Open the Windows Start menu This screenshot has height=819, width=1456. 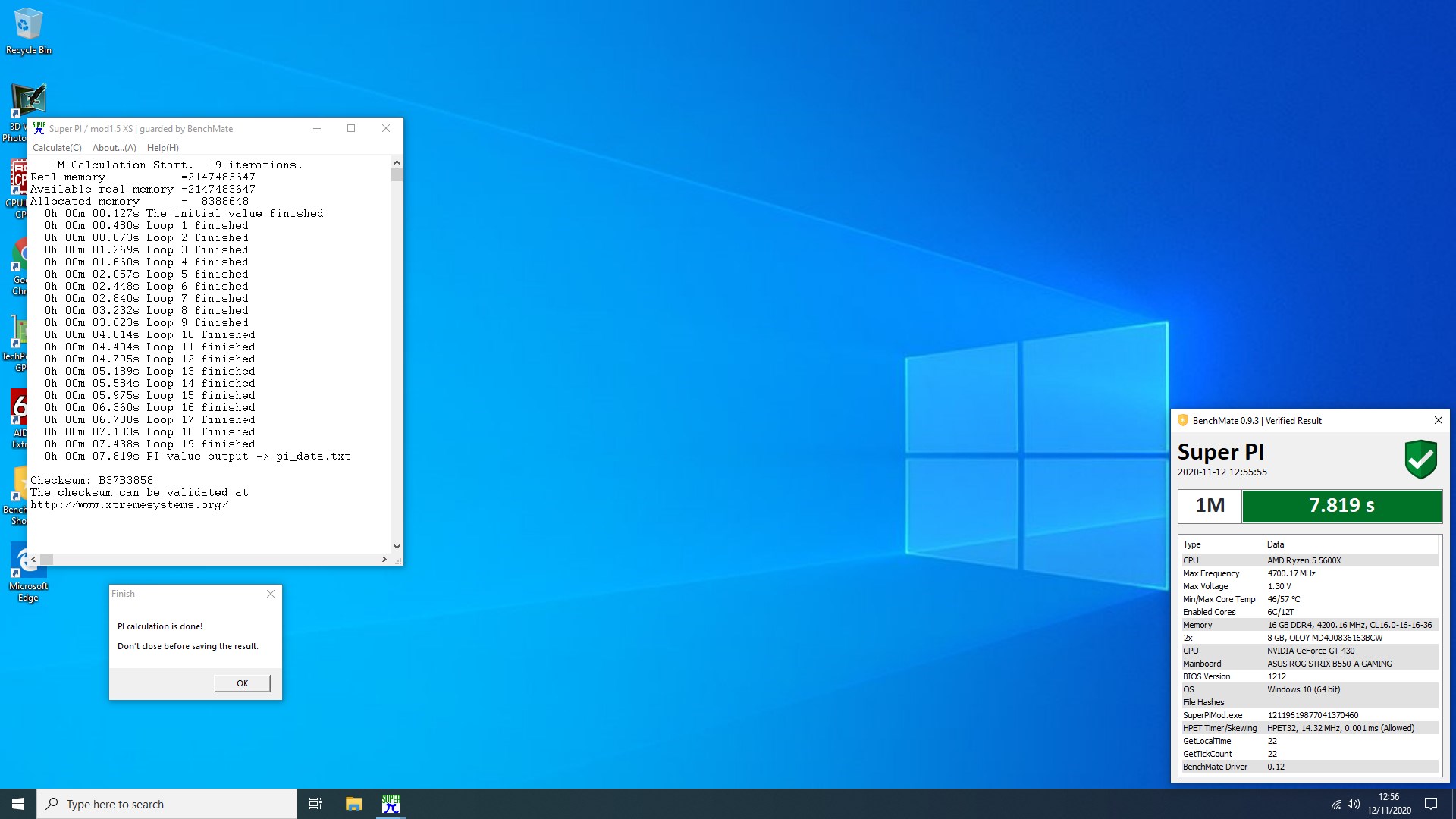18,804
